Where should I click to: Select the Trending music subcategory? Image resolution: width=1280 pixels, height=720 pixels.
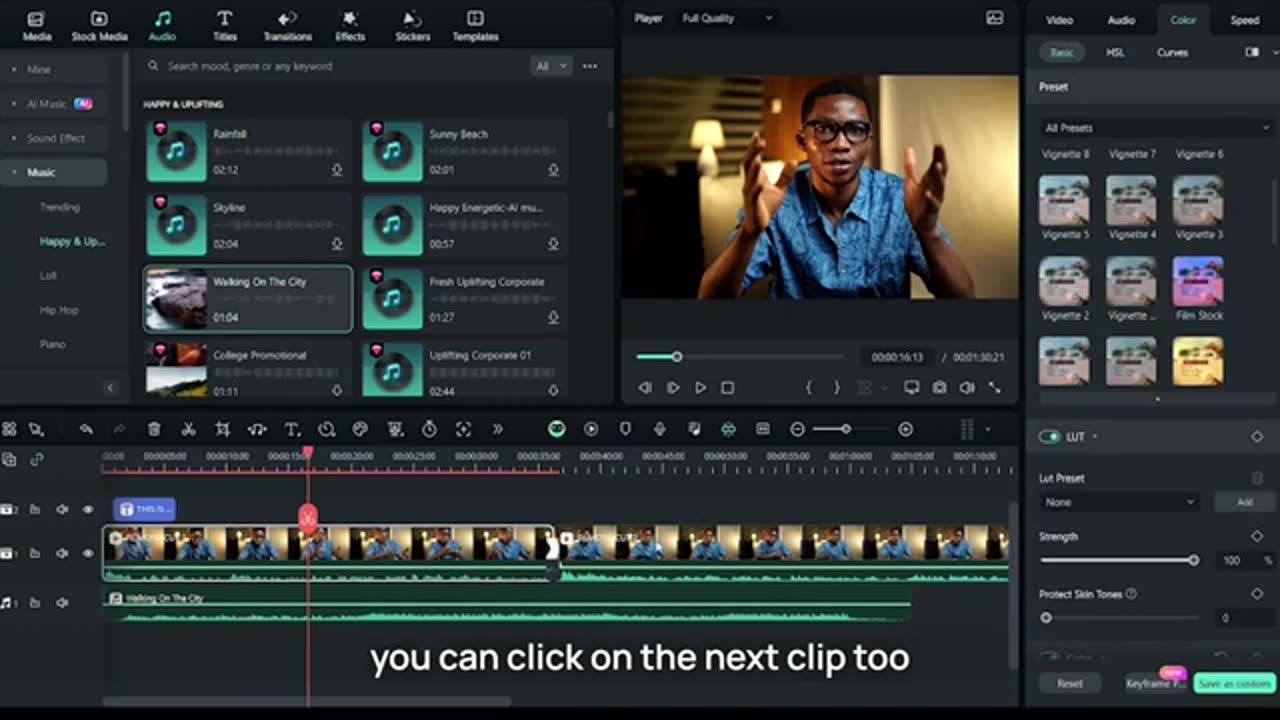(x=60, y=207)
